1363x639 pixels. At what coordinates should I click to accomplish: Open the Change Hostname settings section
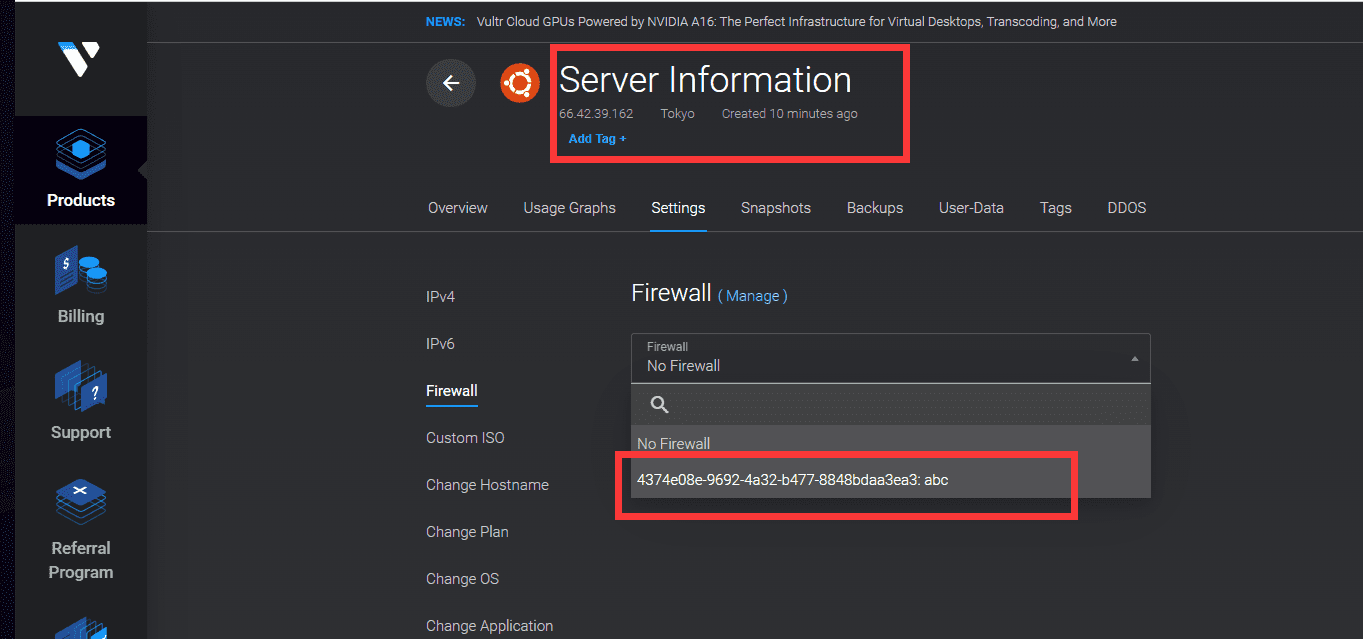[x=487, y=485]
